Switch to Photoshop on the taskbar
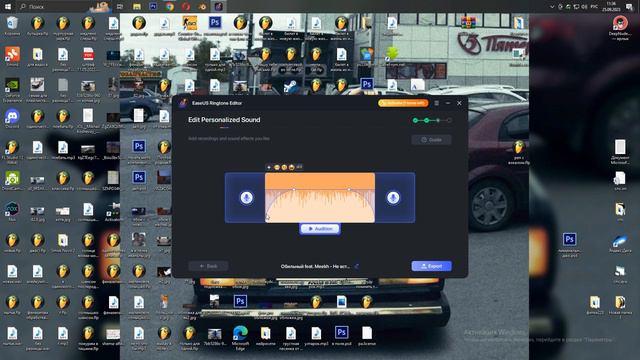Image resolution: width=640 pixels, height=360 pixels. (x=153, y=6)
